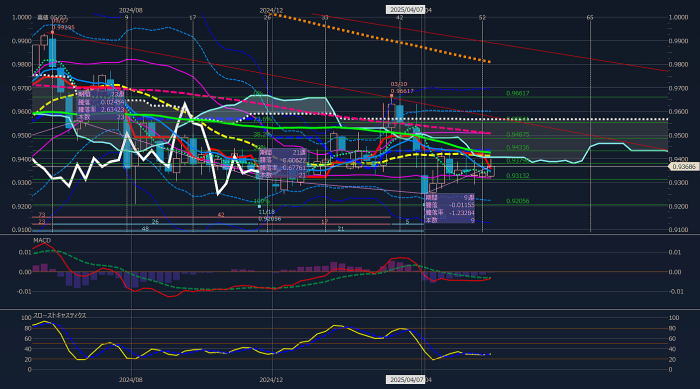Click the cycle number 17 at top
Image resolution: width=700 pixels, height=389 pixels.
coord(192,18)
